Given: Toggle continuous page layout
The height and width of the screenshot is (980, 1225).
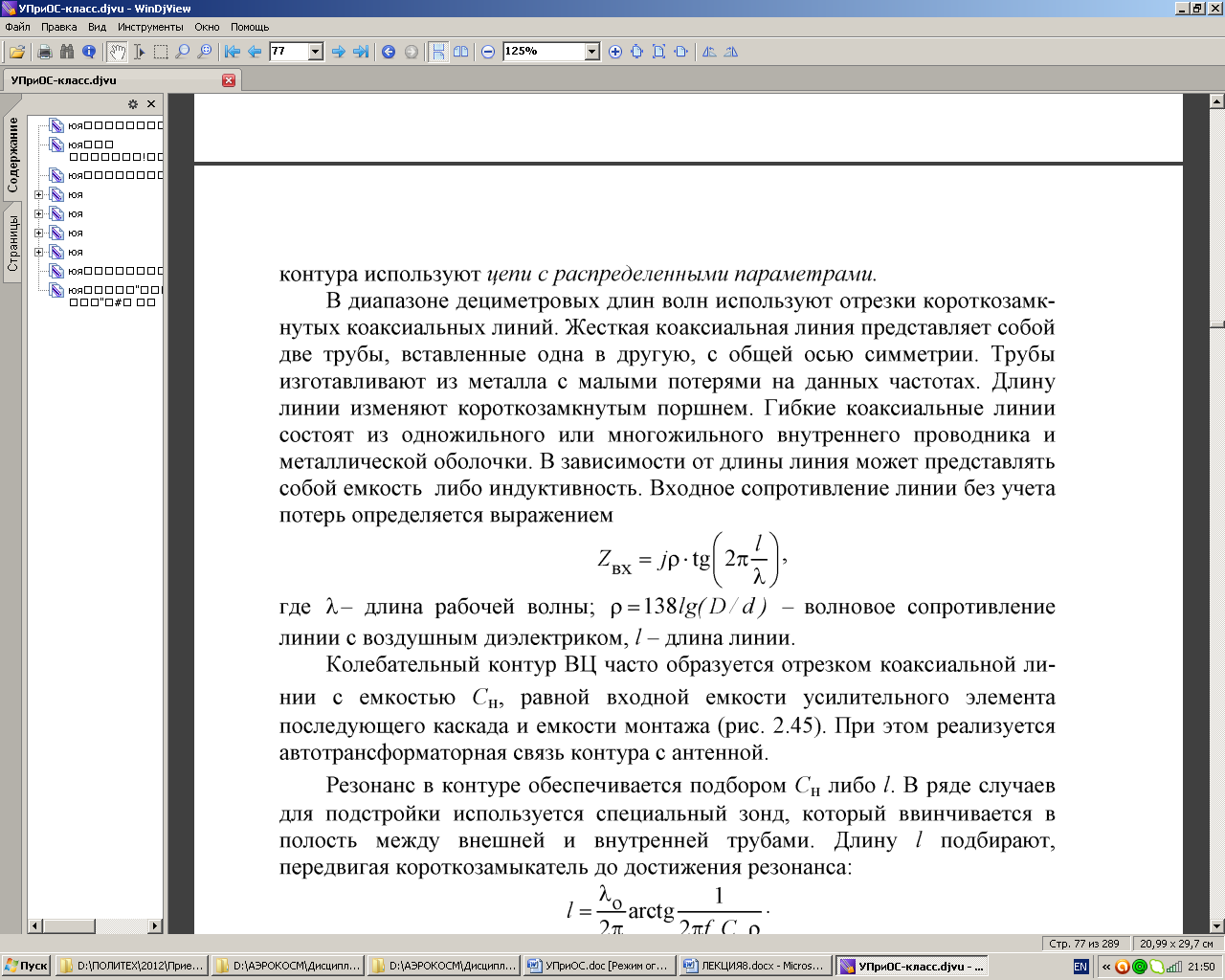Looking at the screenshot, I should coord(438,52).
